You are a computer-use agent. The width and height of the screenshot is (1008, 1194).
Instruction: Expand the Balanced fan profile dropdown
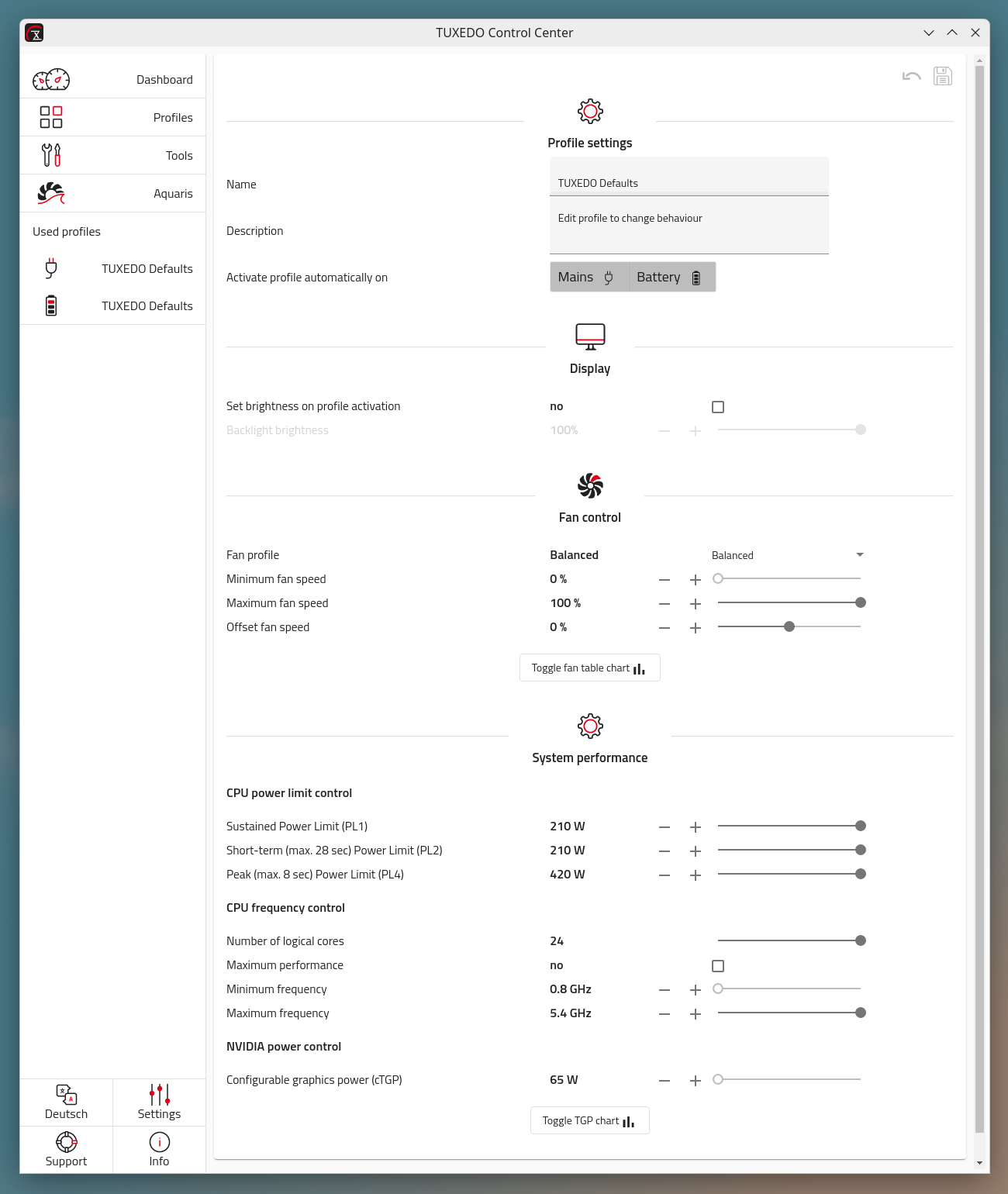click(x=787, y=555)
